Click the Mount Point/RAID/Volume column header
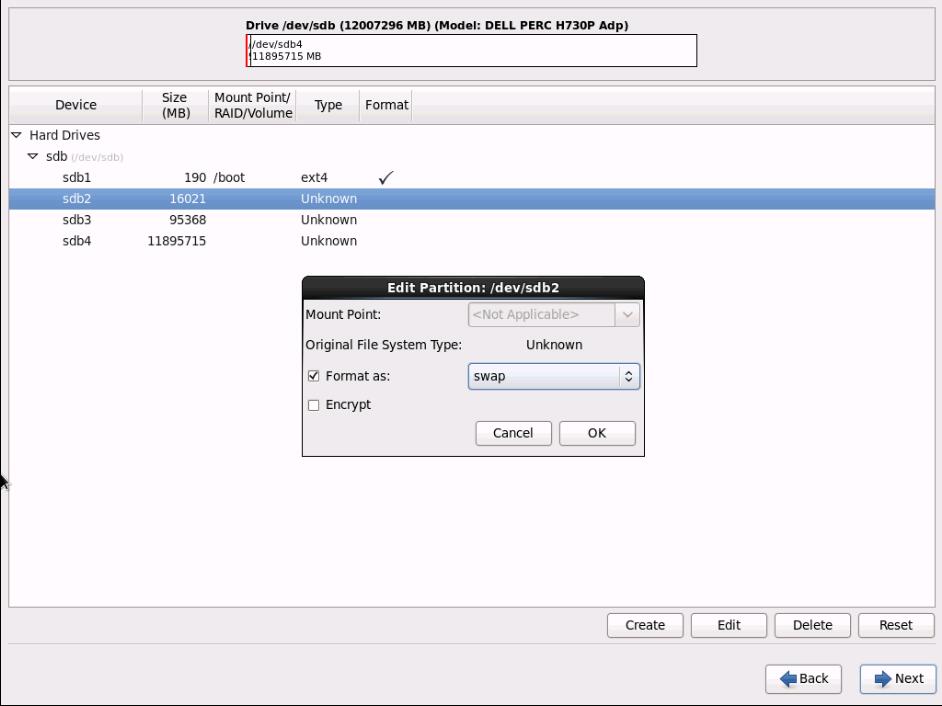Screen dimensions: 942x706 [253, 105]
